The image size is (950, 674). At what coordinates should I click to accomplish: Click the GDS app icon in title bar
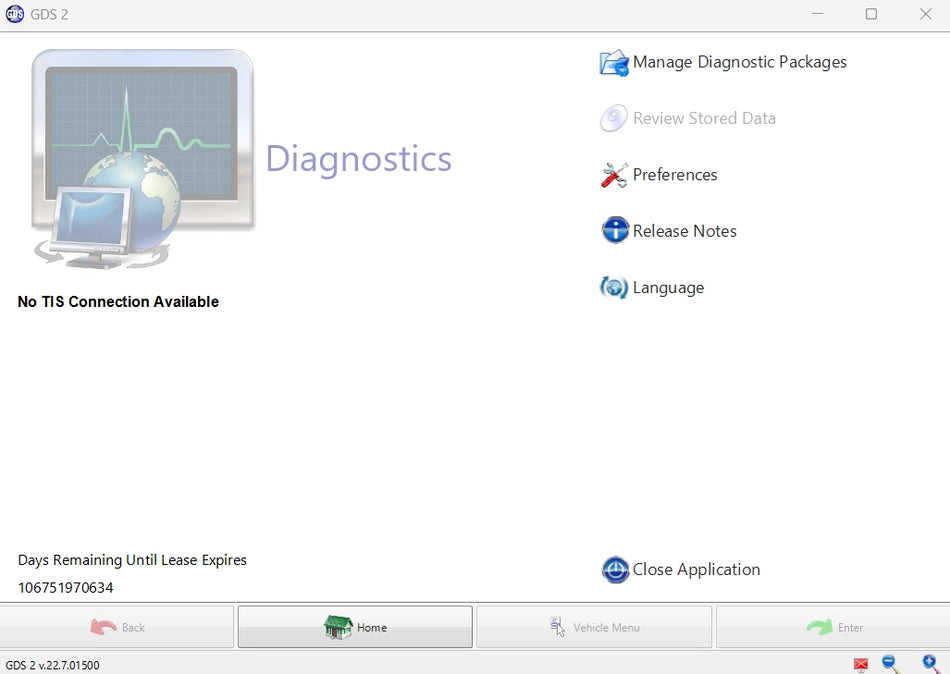click(x=15, y=14)
